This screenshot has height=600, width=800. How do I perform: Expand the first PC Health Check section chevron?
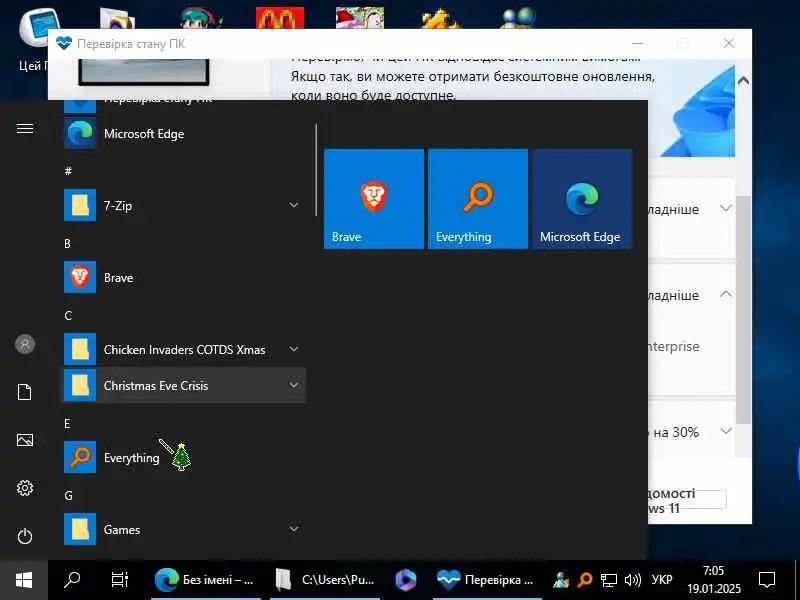pos(726,208)
